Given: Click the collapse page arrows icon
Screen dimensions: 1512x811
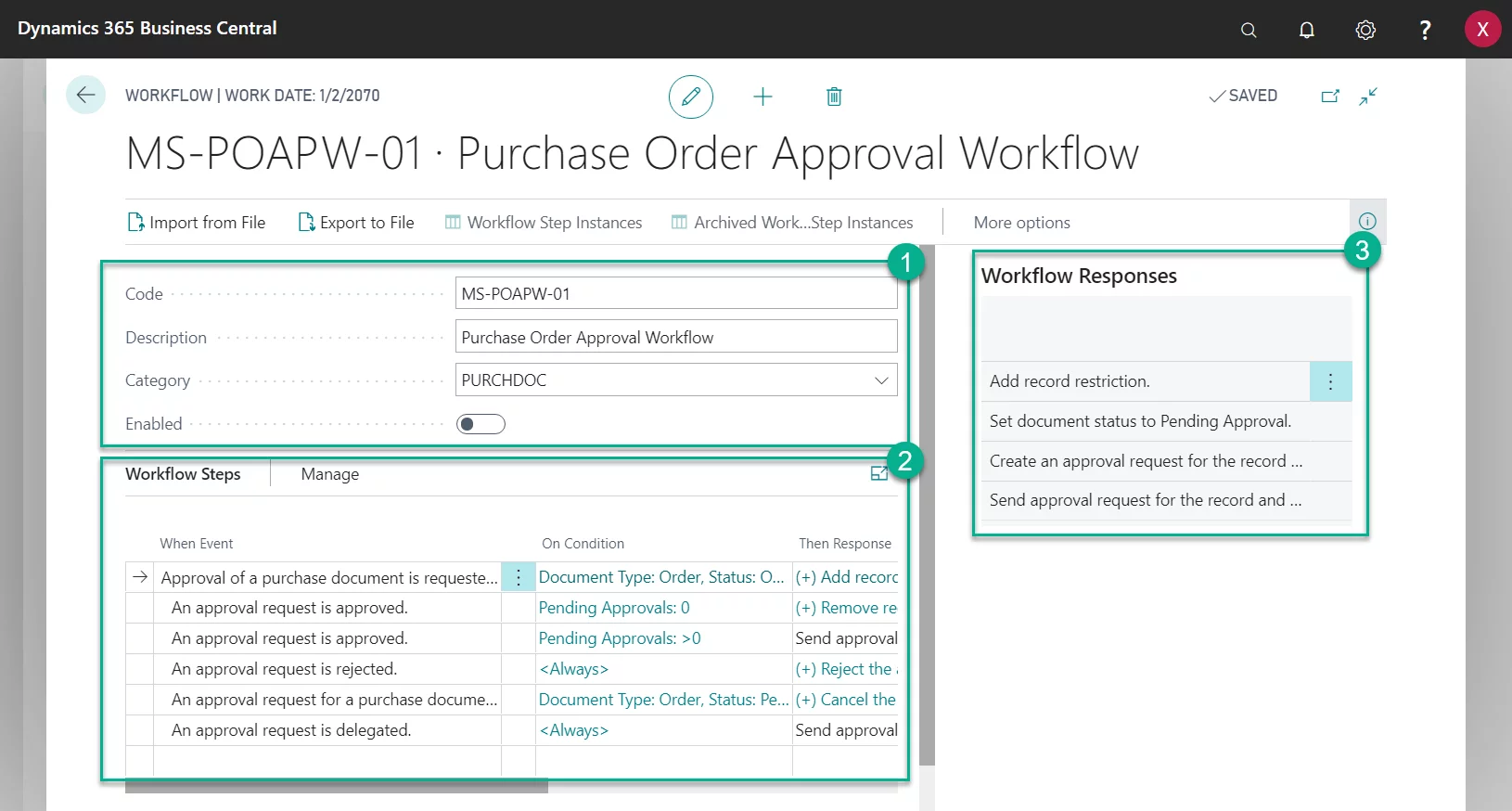Looking at the screenshot, I should tap(1368, 97).
